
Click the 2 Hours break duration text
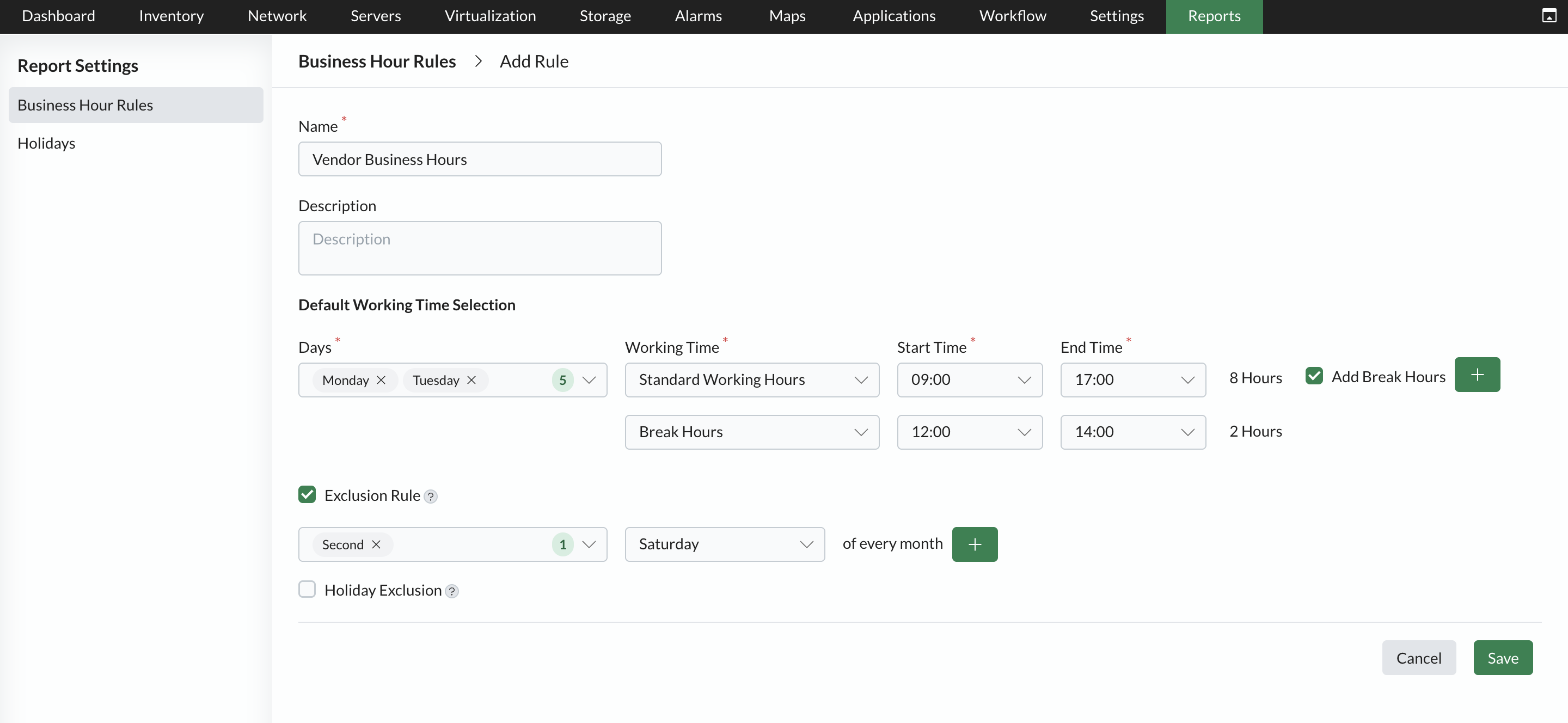(1255, 431)
